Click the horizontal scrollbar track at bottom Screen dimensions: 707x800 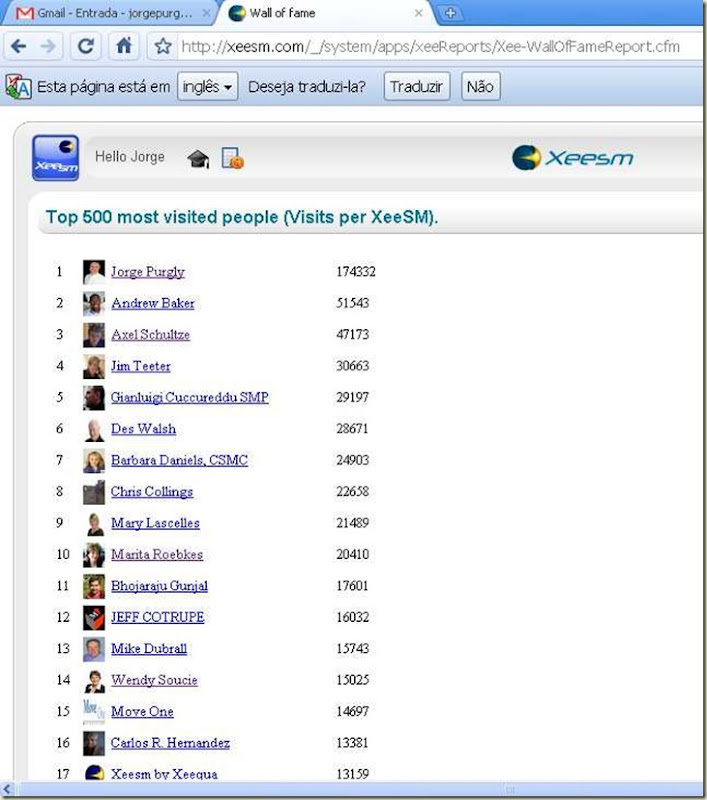tap(357, 789)
